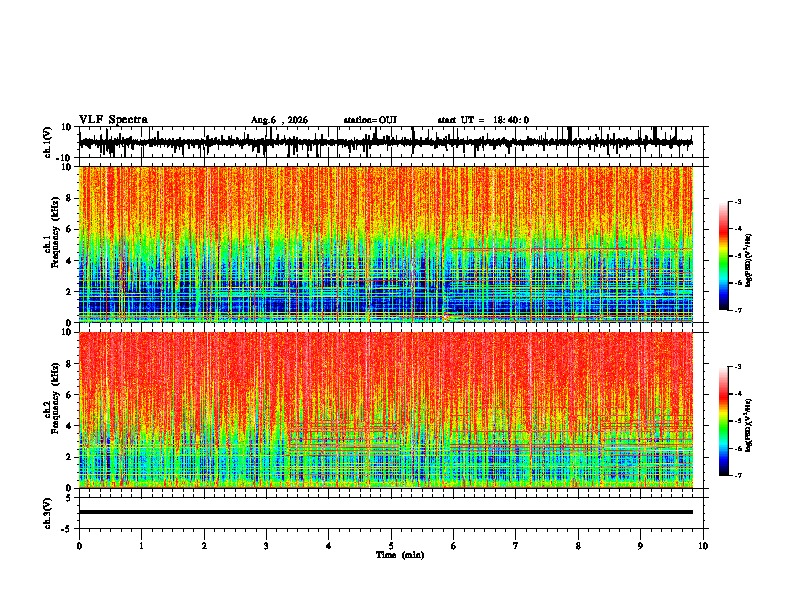The width and height of the screenshot is (792, 612).
Task: Click the "6" kHz tick of ch.2 spectrogram
Action: (x=69, y=395)
